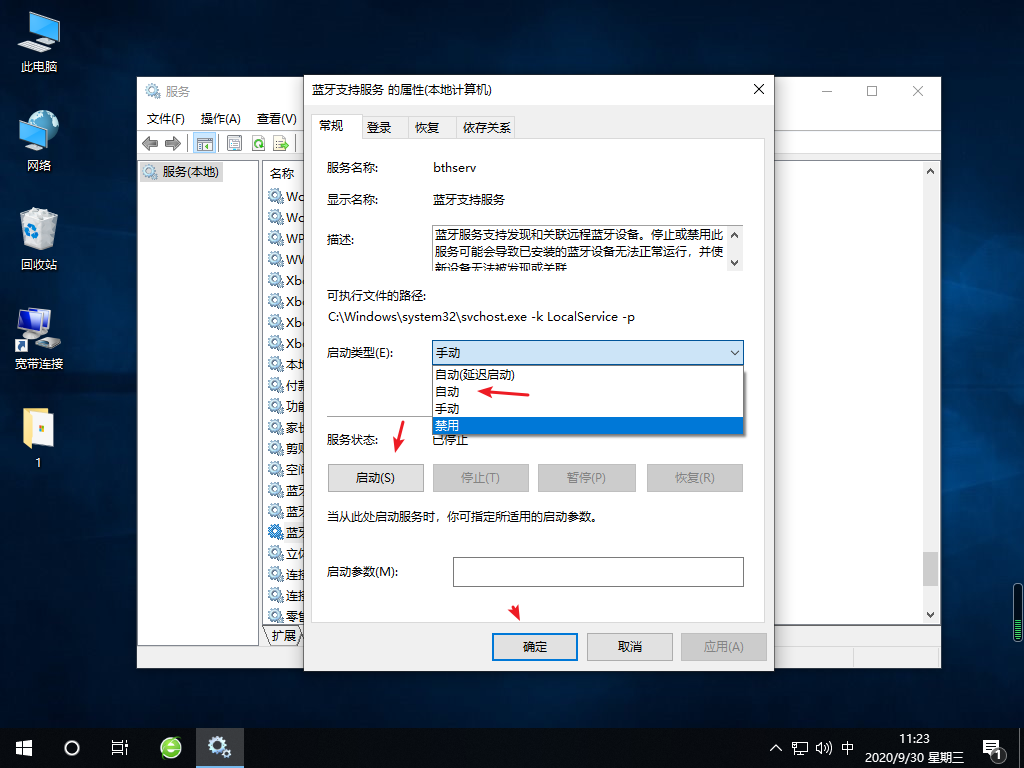
Task: Open the Properties toolbar icon
Action: tap(232, 143)
